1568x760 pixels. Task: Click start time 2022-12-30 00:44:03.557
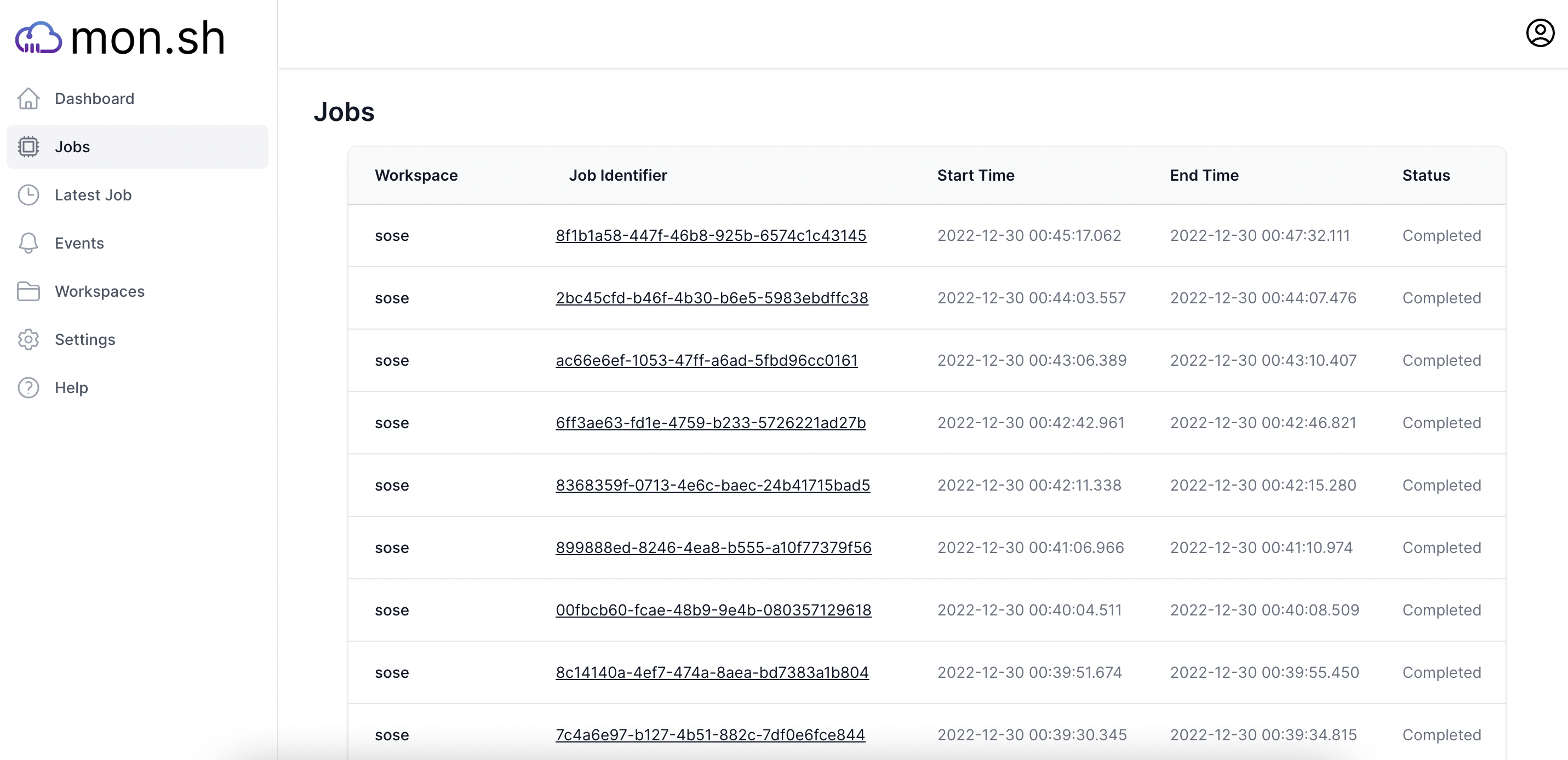coord(1031,298)
